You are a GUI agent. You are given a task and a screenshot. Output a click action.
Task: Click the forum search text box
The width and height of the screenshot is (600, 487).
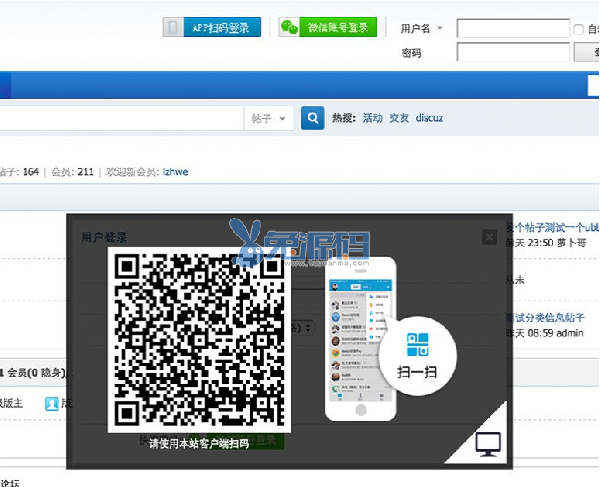pyautogui.click(x=122, y=118)
